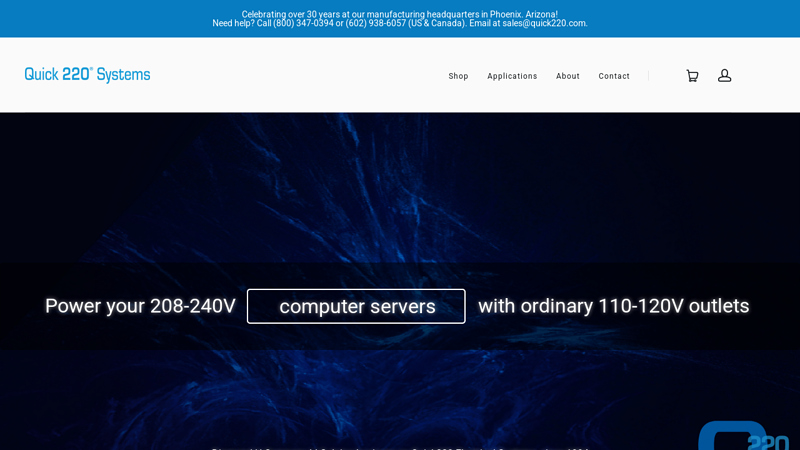Click empty header space right of the logo
The width and height of the screenshot is (800, 450).
(x=300, y=76)
